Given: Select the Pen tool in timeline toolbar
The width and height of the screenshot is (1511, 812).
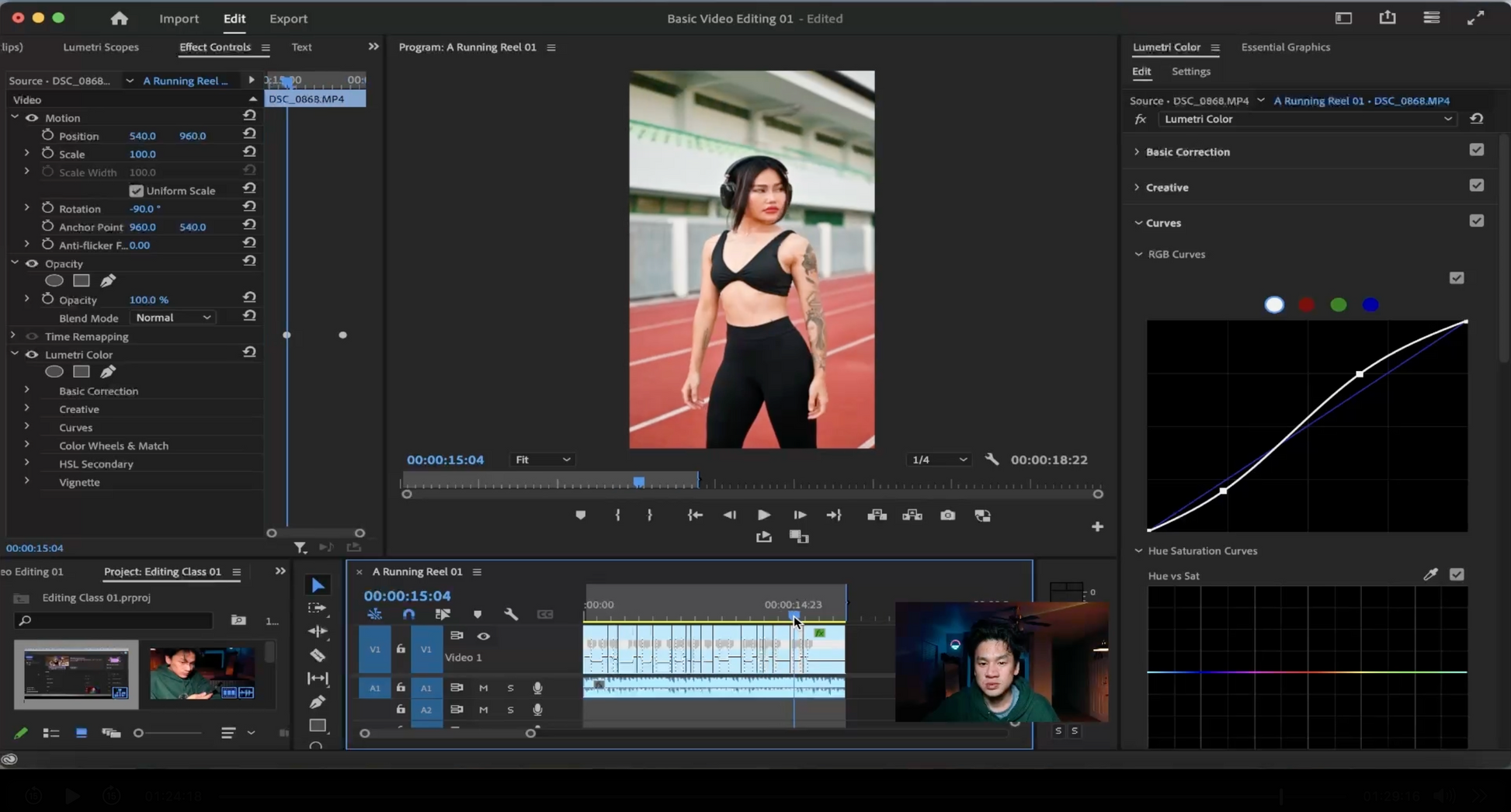Looking at the screenshot, I should point(318,702).
